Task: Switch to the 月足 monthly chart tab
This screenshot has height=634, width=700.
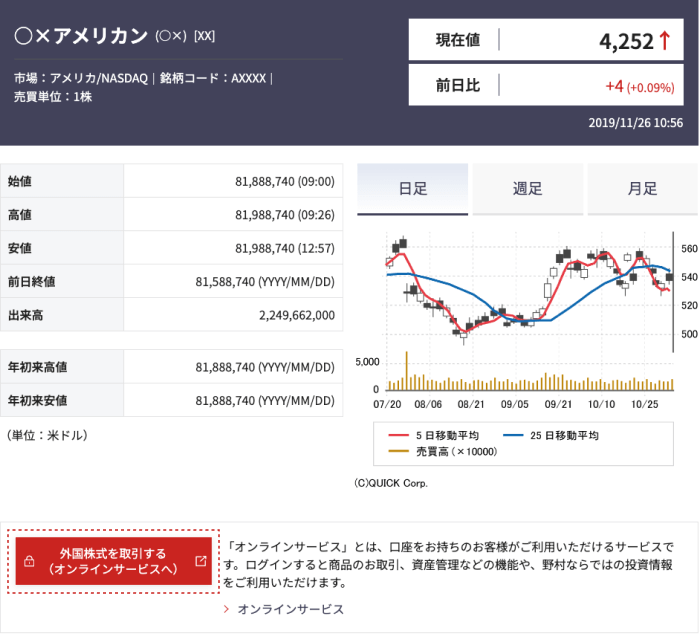Action: click(642, 188)
